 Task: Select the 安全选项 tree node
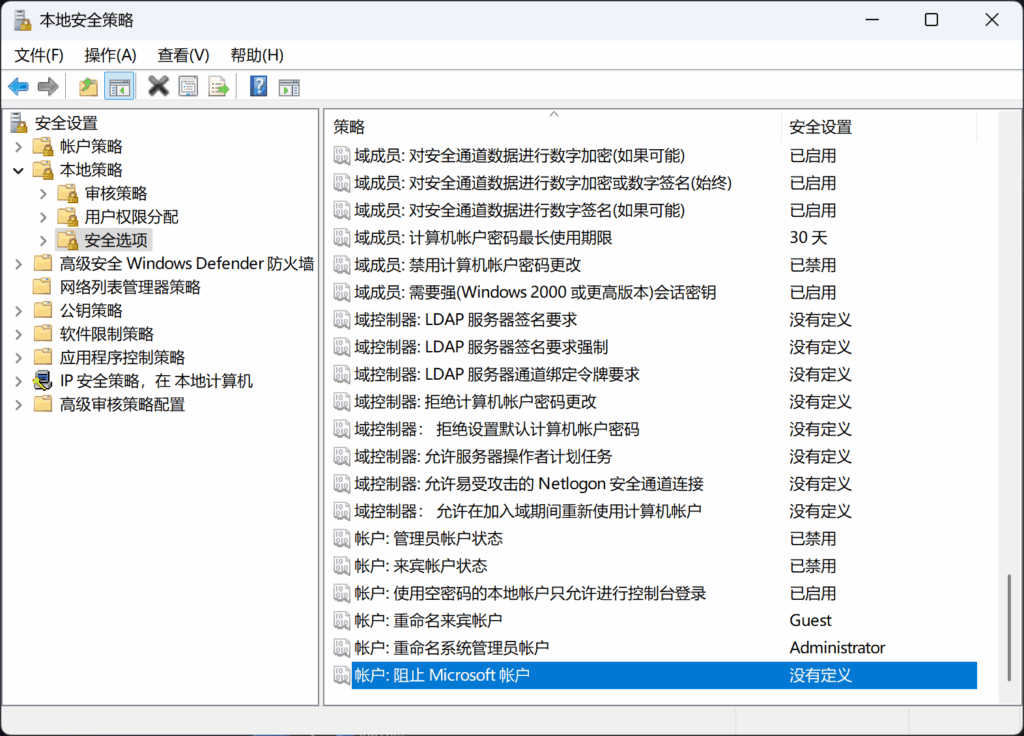pyautogui.click(x=115, y=239)
